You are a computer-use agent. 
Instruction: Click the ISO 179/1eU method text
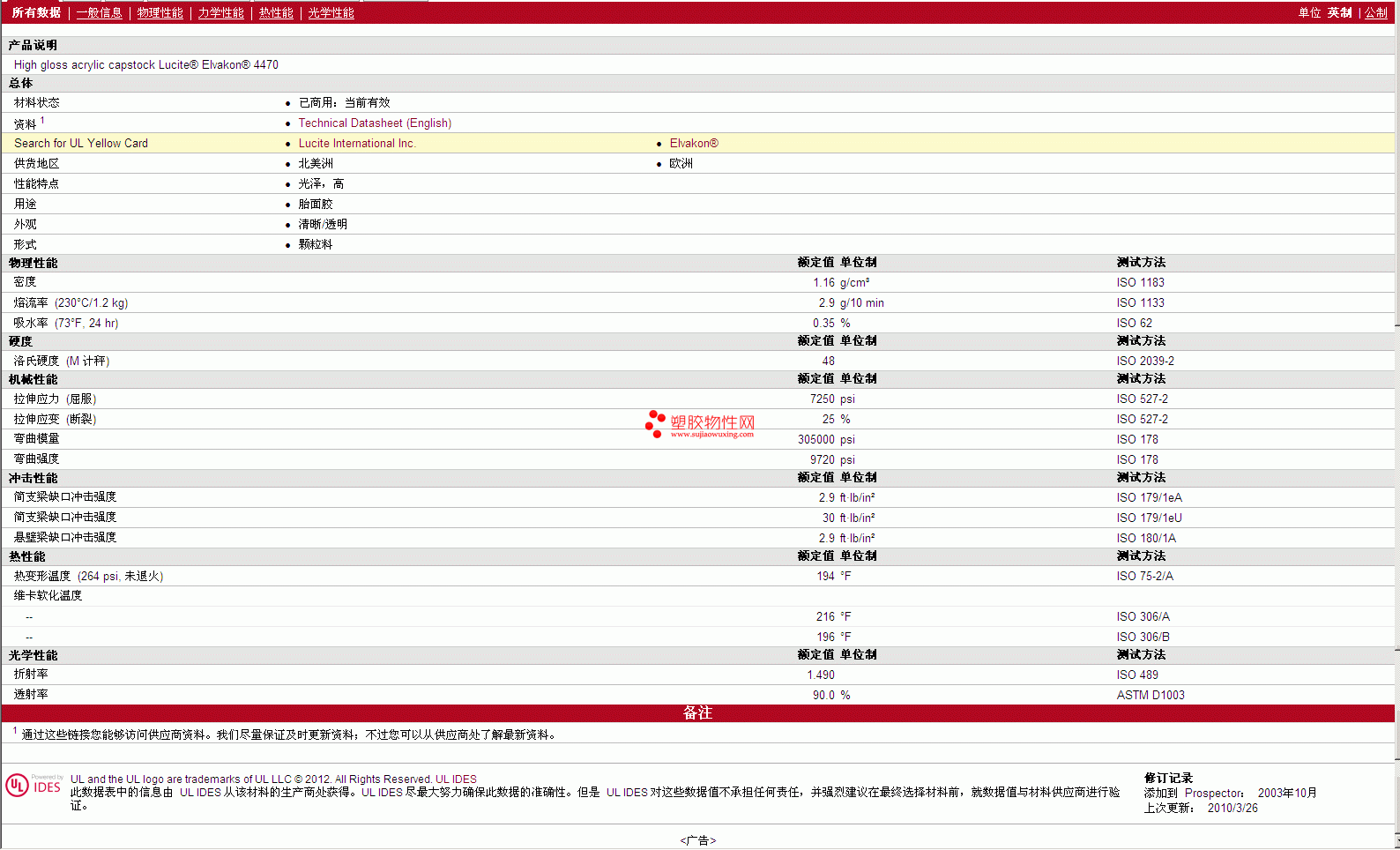[x=1149, y=518]
